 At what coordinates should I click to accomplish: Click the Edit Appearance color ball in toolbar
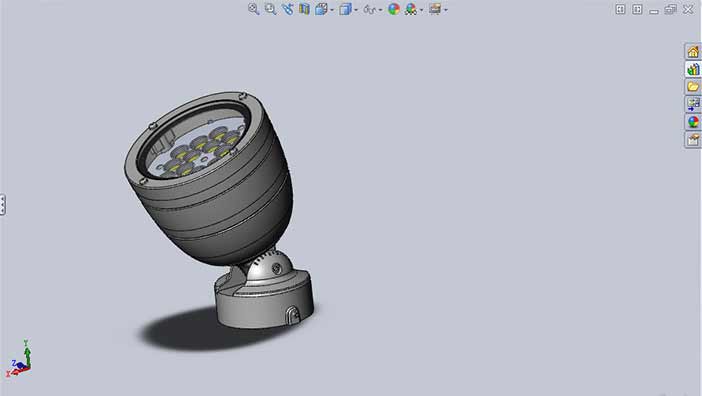pyautogui.click(x=394, y=9)
